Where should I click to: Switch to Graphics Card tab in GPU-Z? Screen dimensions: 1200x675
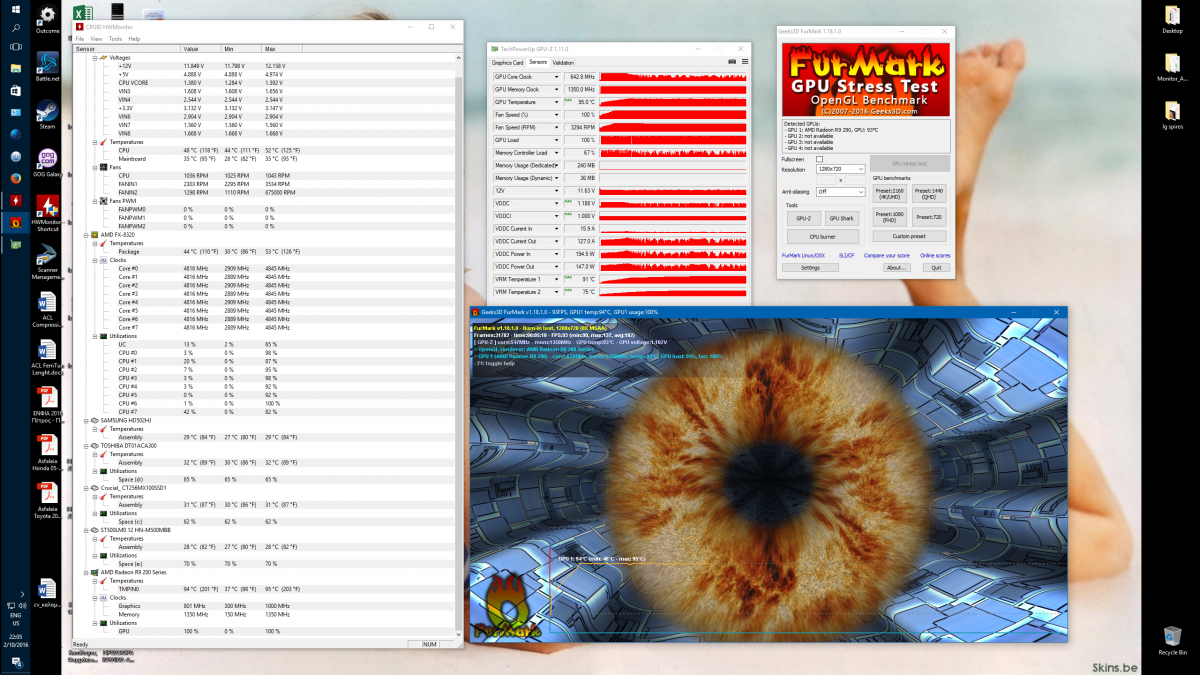pyautogui.click(x=508, y=62)
